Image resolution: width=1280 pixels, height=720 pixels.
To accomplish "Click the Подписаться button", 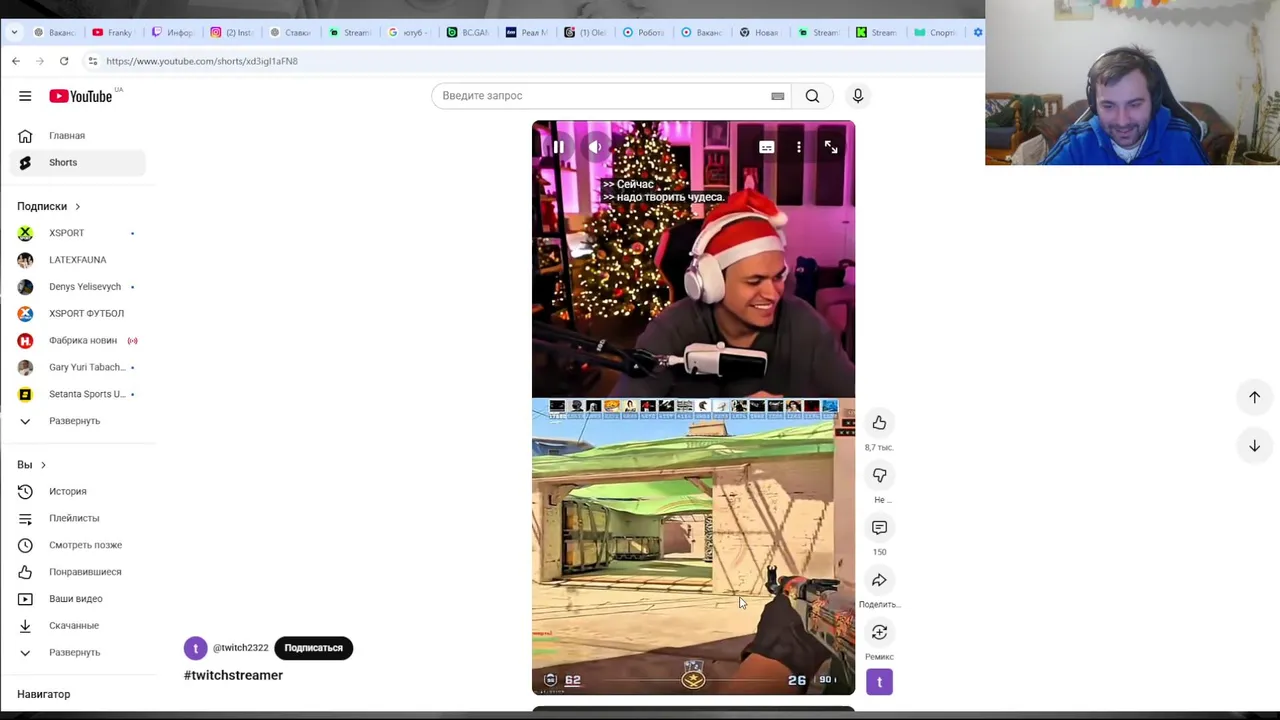I will pos(313,648).
